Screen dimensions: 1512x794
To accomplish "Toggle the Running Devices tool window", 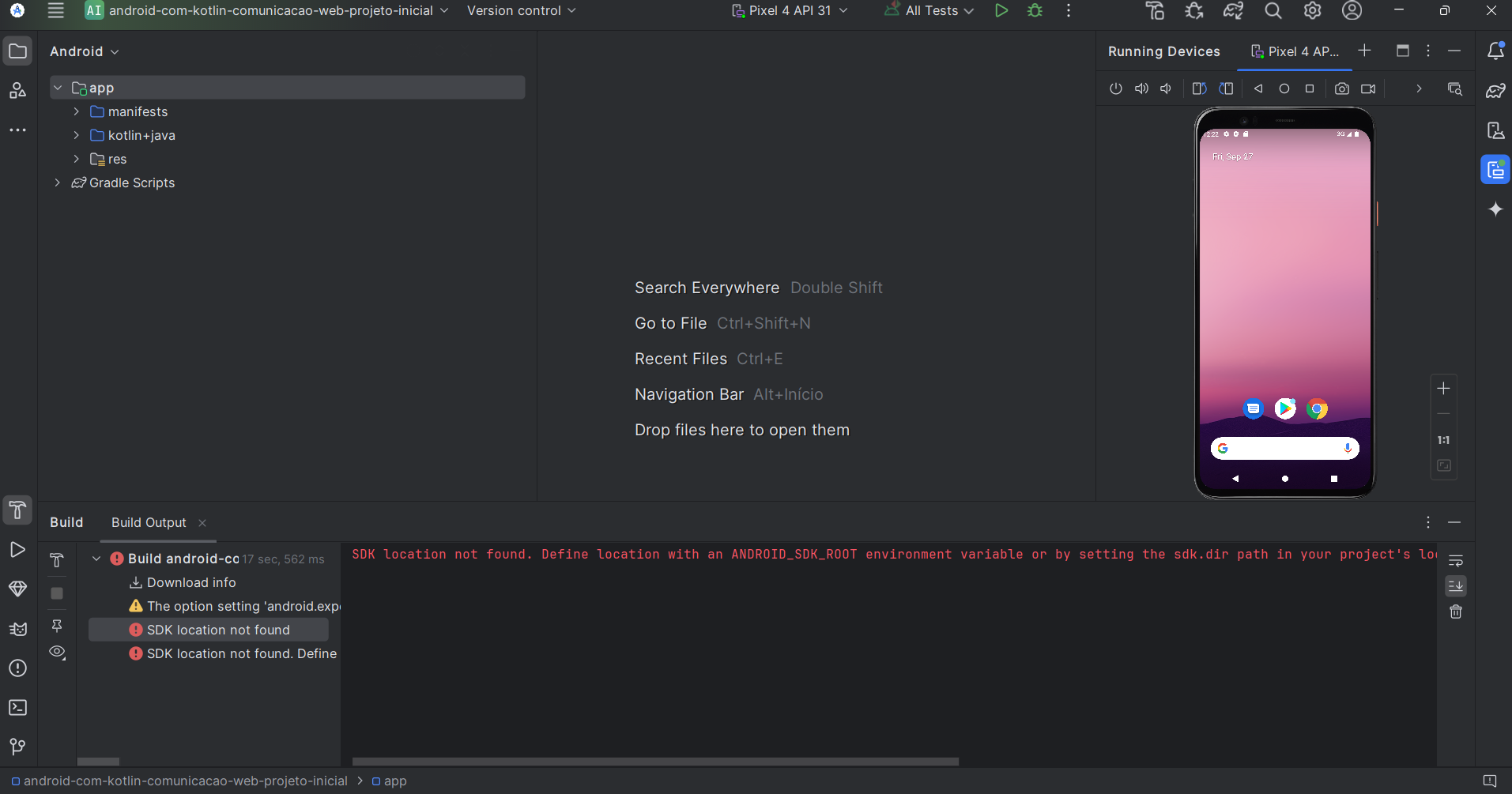I will tap(1495, 170).
